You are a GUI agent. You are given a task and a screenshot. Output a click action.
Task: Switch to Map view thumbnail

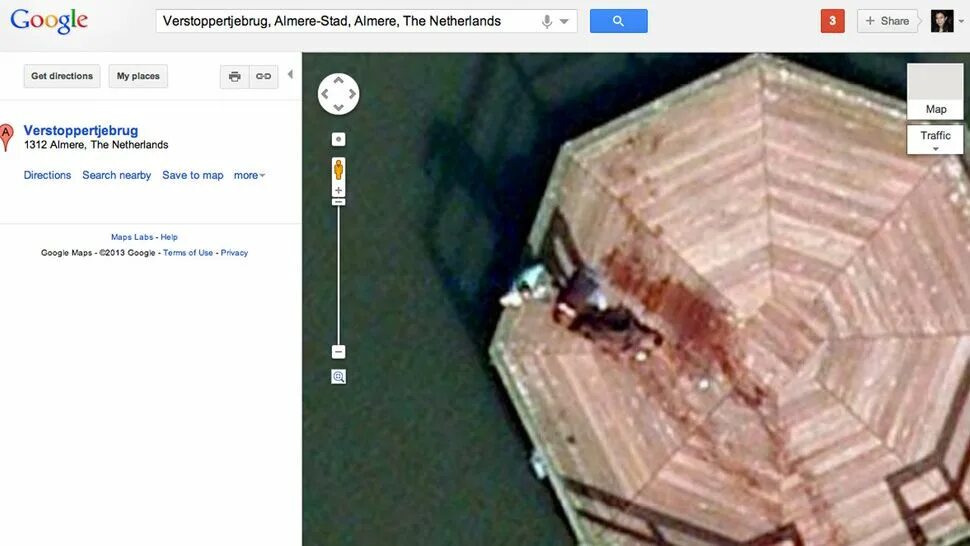pyautogui.click(x=935, y=91)
